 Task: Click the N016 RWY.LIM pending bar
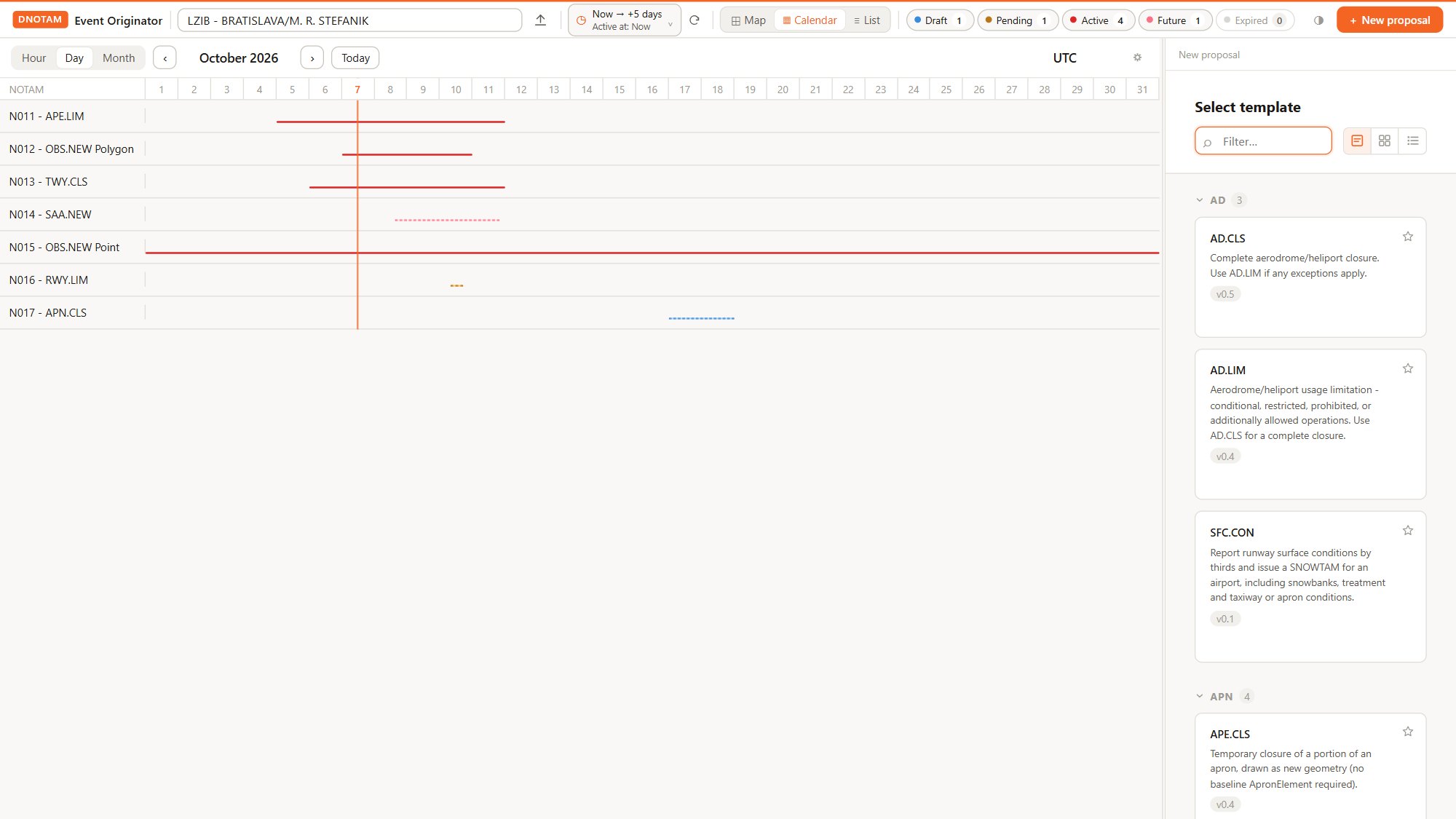456,285
